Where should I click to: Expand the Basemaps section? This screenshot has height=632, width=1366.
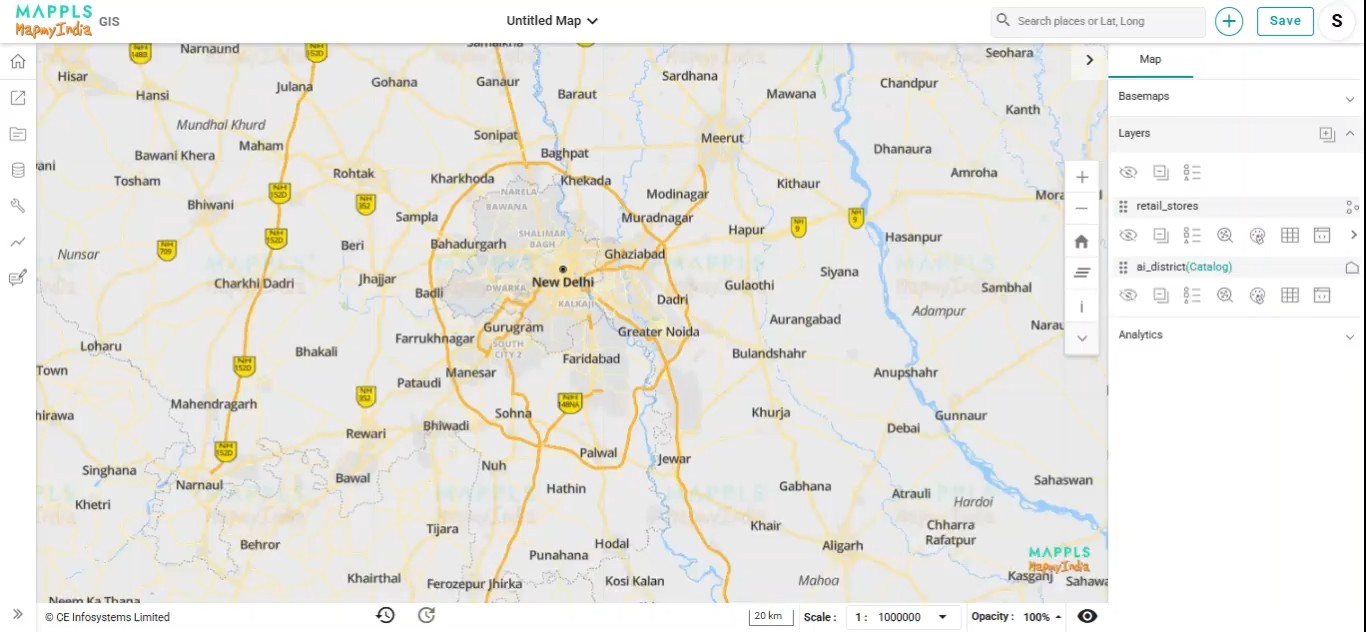[1349, 98]
